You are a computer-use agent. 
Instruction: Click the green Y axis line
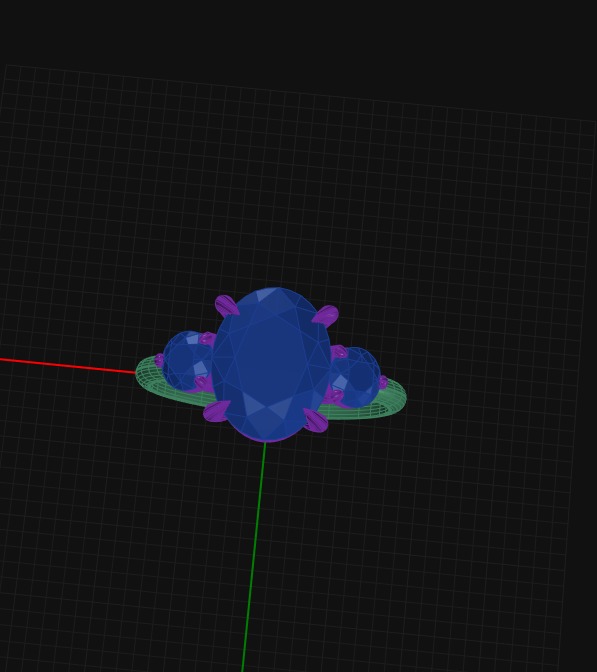tap(254, 557)
